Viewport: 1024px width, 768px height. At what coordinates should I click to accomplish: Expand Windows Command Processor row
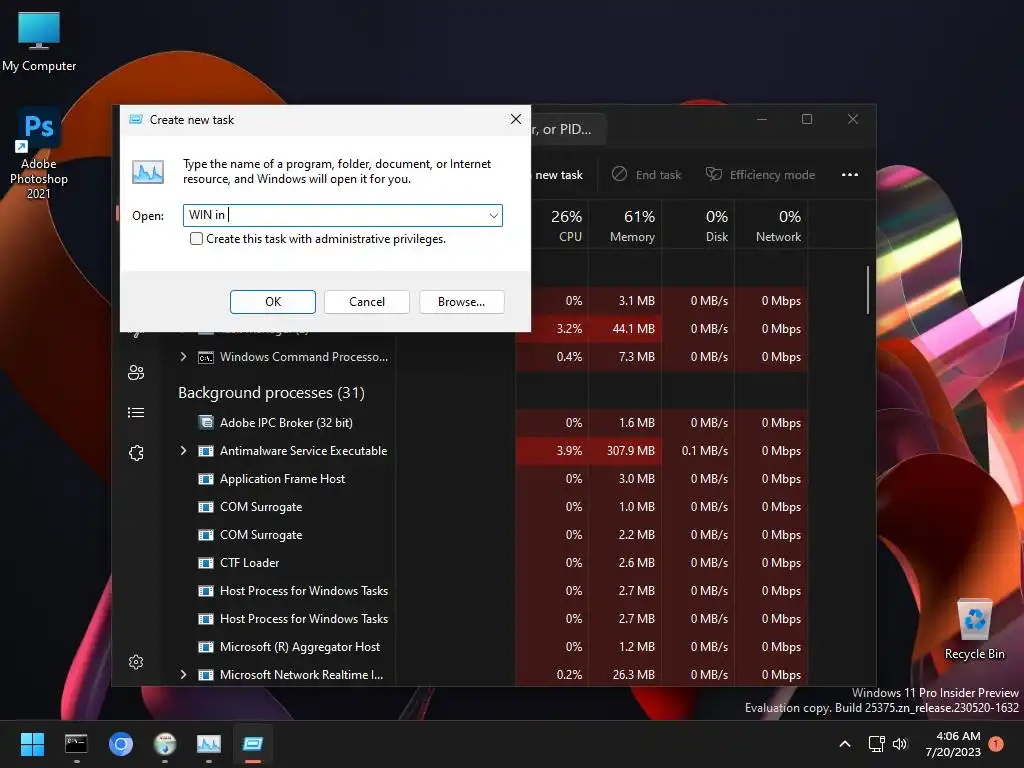(x=184, y=357)
